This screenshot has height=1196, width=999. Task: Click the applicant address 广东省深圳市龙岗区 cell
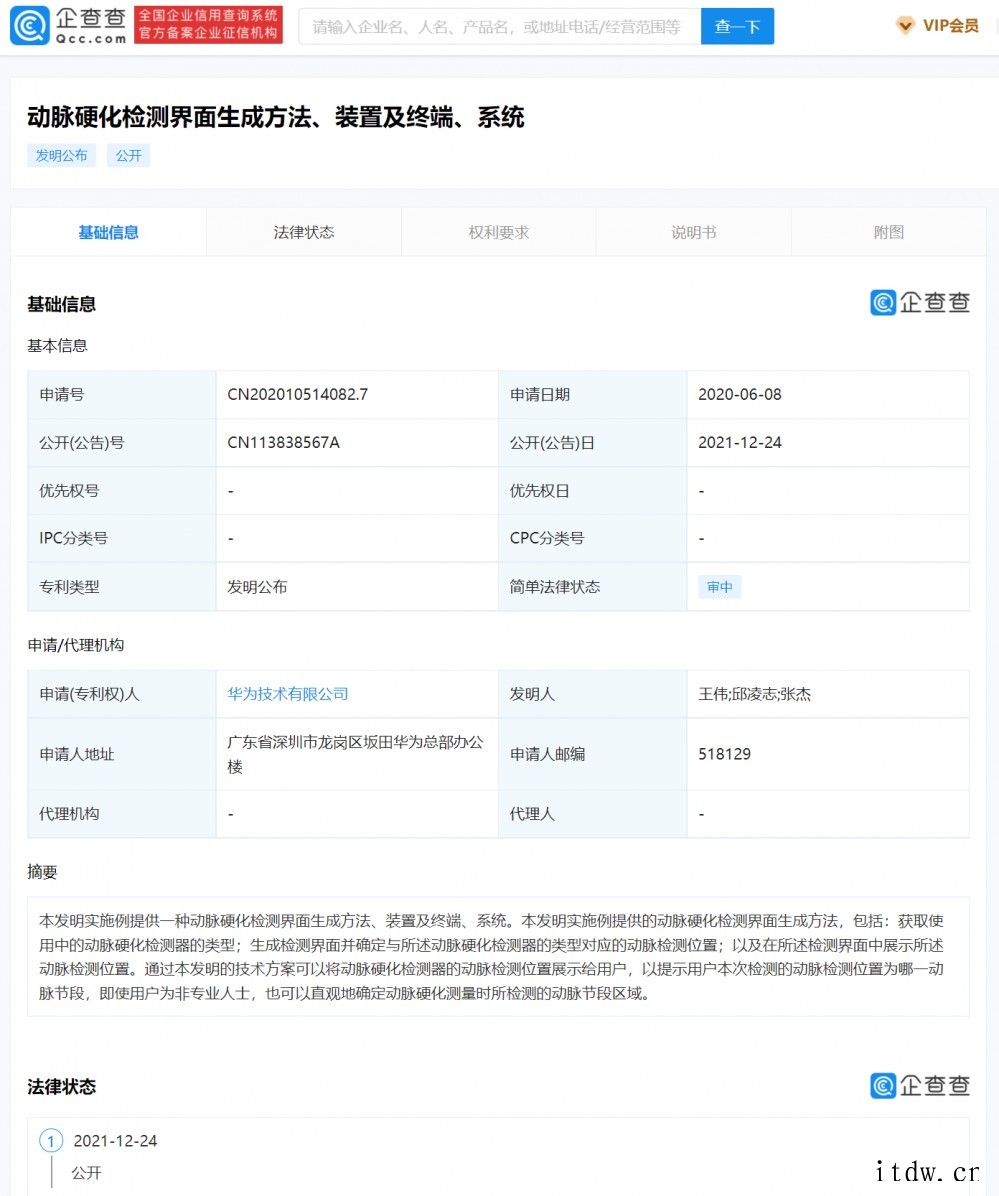click(x=356, y=754)
